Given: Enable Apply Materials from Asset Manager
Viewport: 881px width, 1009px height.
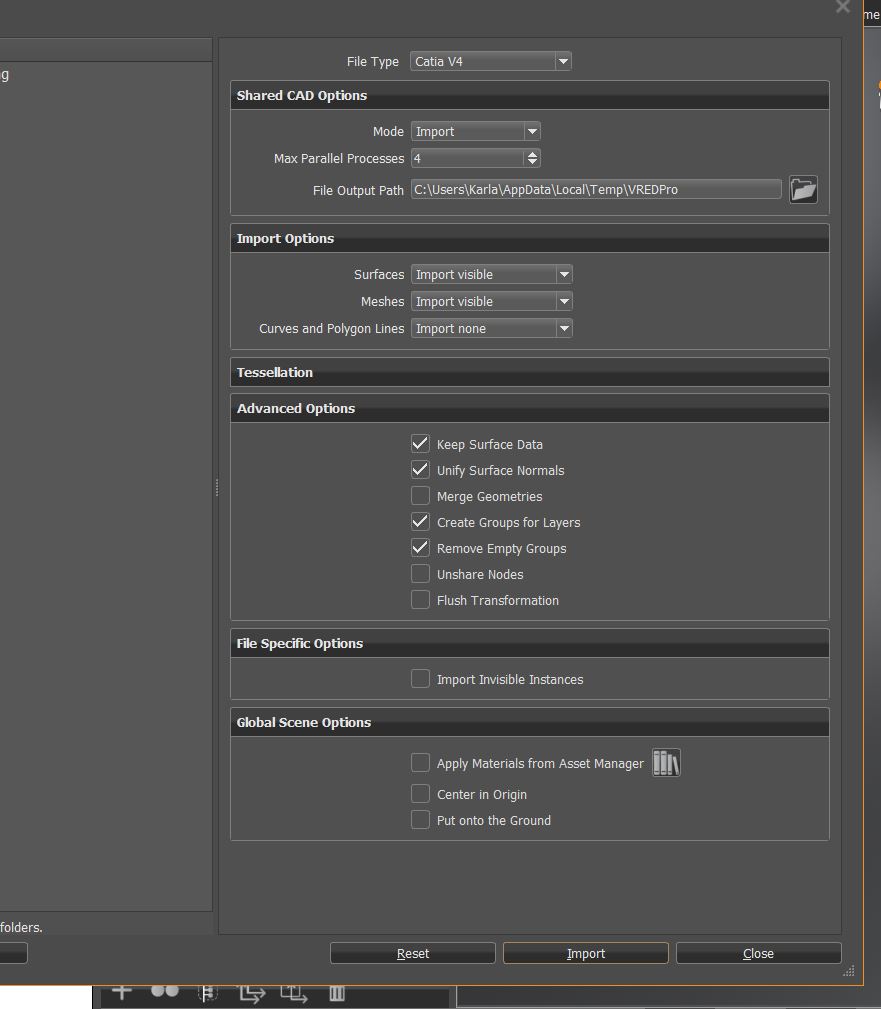Looking at the screenshot, I should point(420,762).
